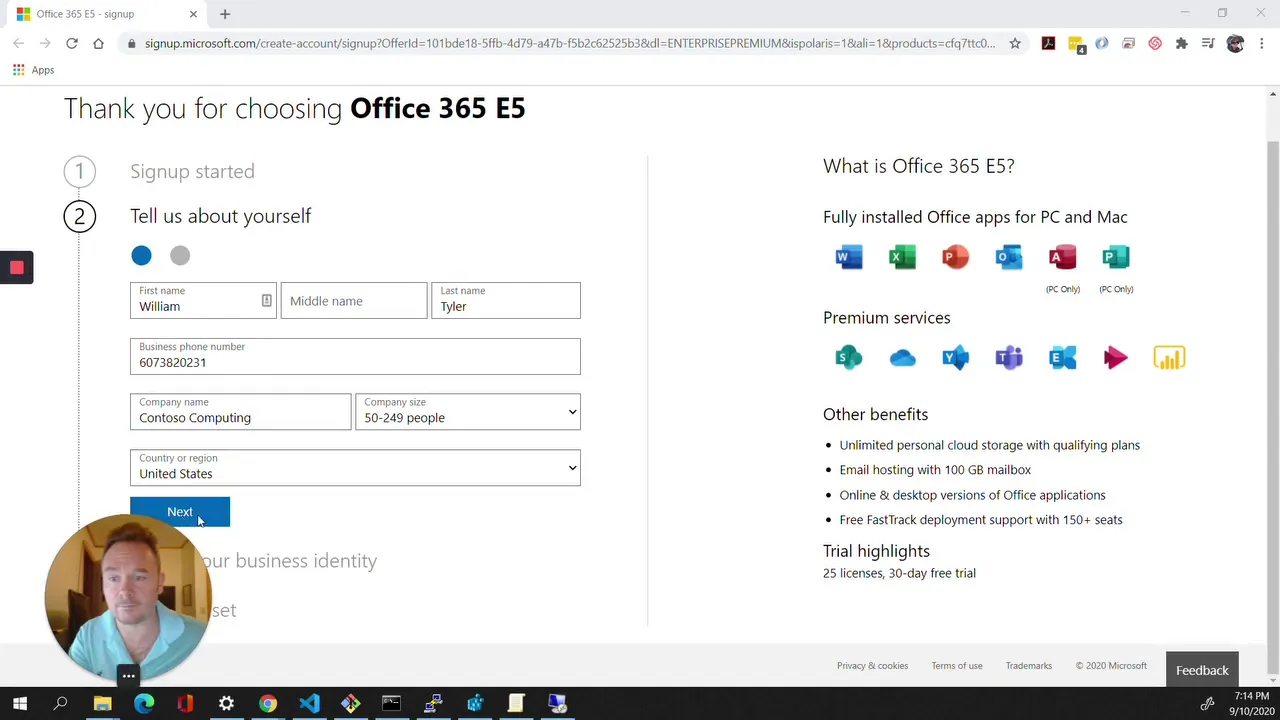Open Command Prompt from the taskbar
Viewport: 1280px width, 720px height.
coord(391,704)
